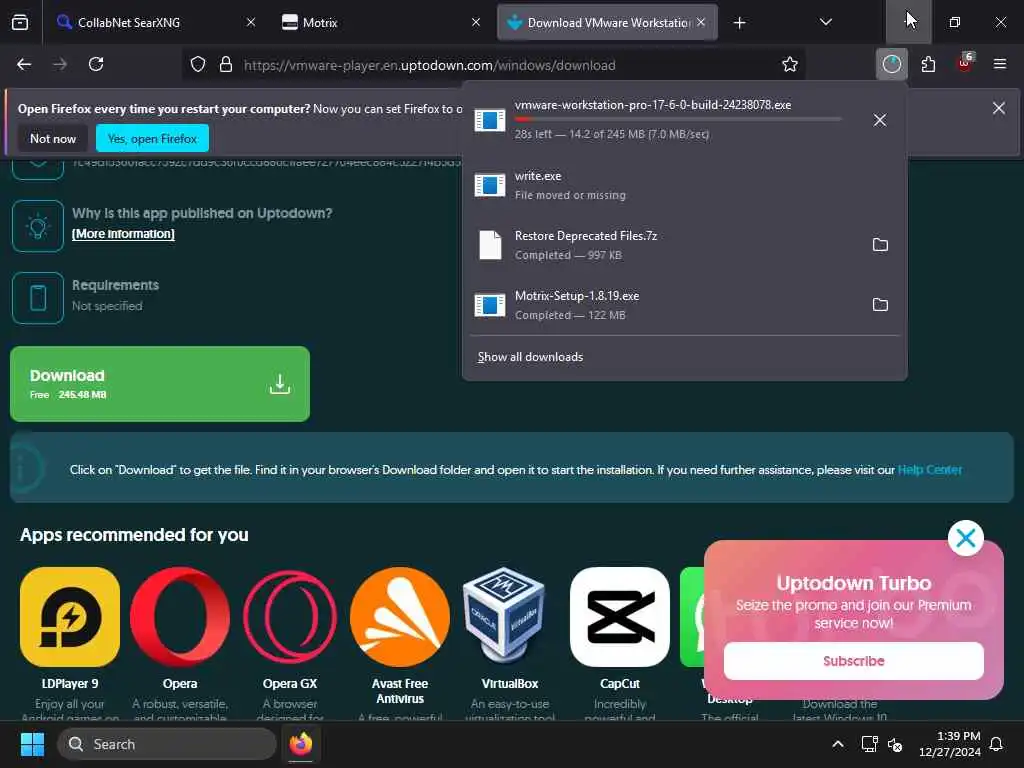Click Show all downloads
Image resolution: width=1024 pixels, height=768 pixels.
coord(530,357)
